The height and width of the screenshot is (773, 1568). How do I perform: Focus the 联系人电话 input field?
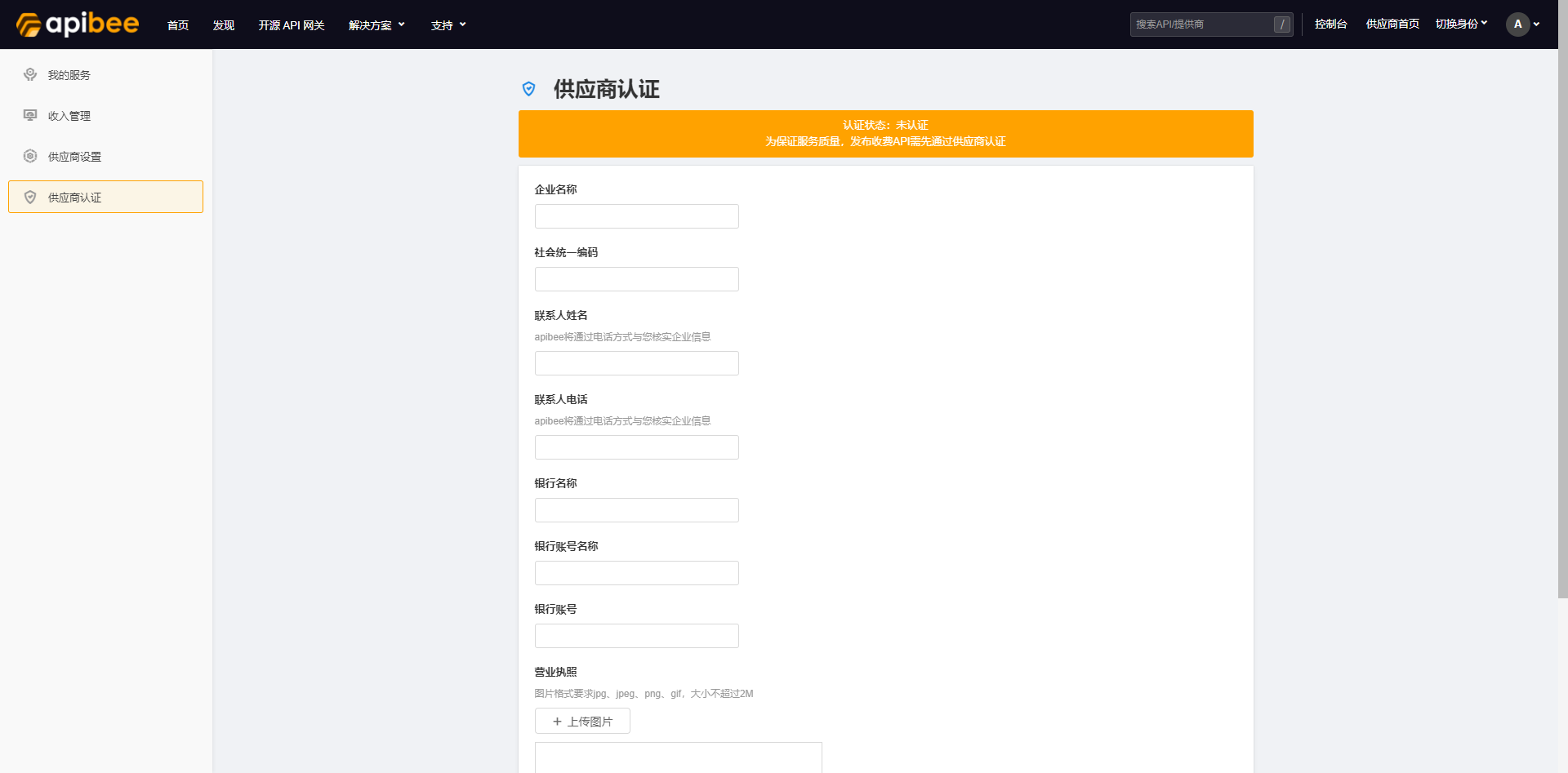click(637, 447)
